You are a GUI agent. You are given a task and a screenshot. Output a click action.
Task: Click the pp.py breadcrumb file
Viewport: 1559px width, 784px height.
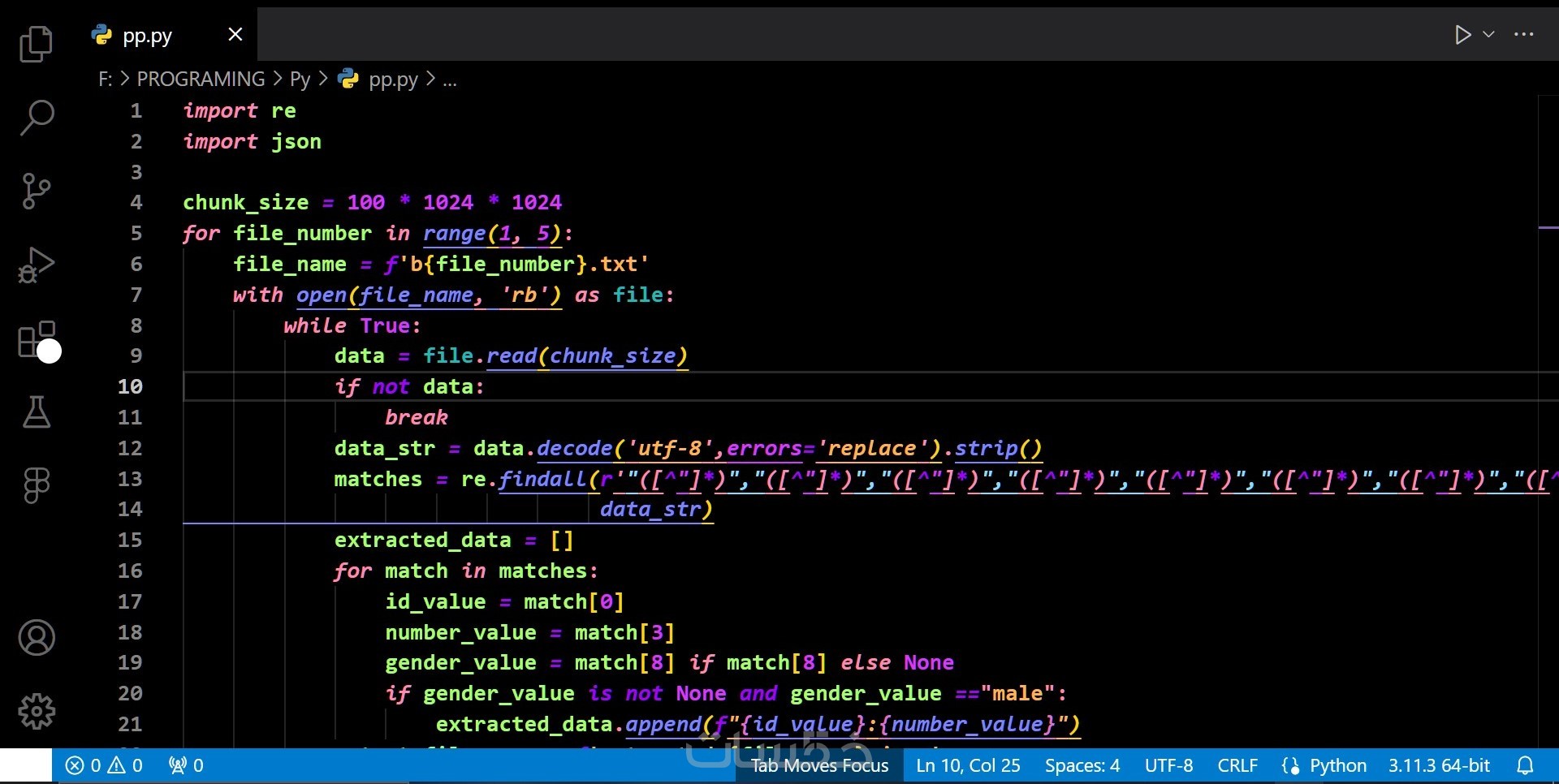pyautogui.click(x=378, y=79)
